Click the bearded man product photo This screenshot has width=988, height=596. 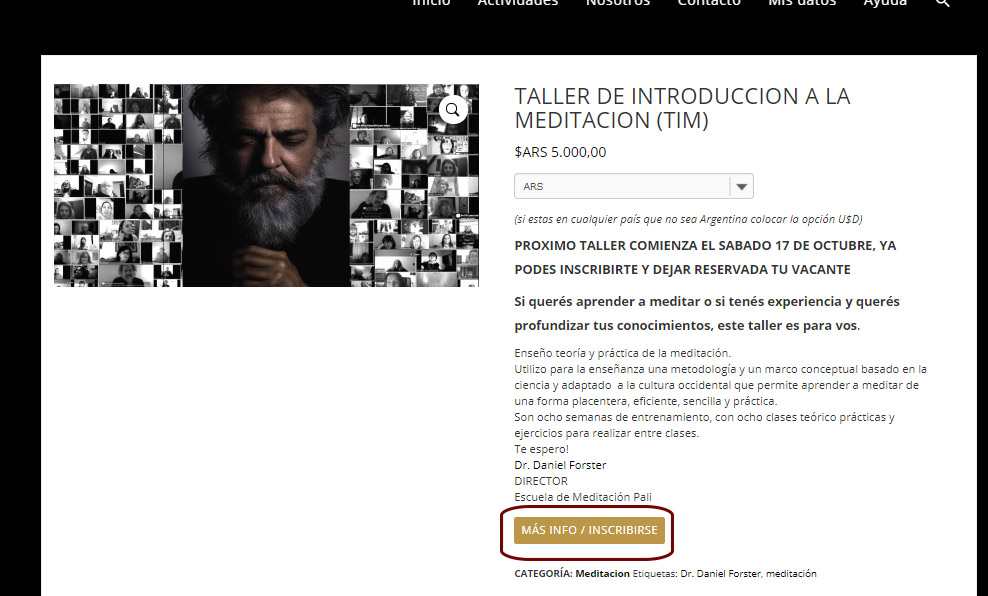point(266,185)
